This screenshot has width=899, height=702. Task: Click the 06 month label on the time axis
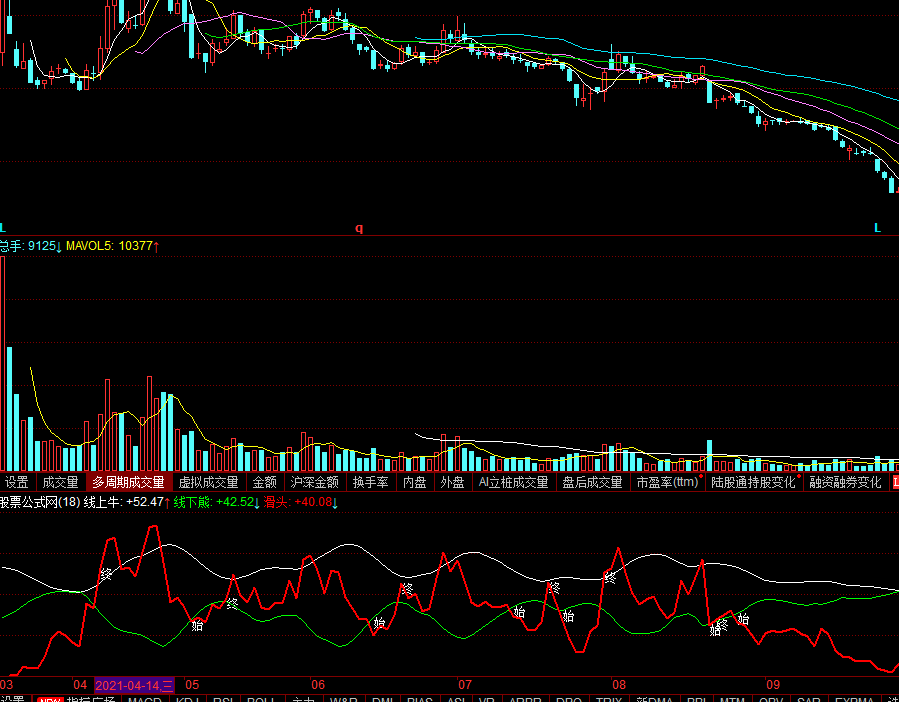318,685
